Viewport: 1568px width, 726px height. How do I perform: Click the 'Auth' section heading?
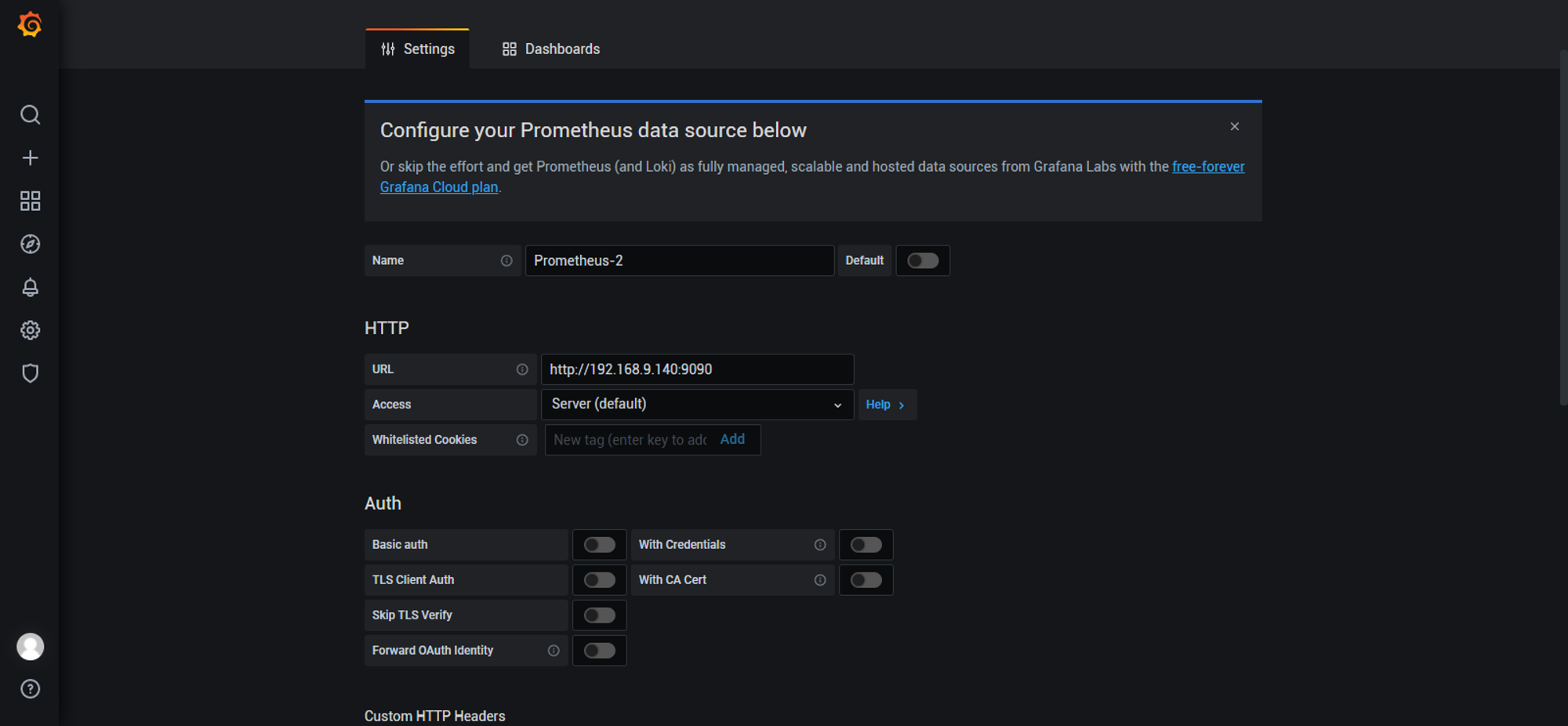tap(383, 503)
